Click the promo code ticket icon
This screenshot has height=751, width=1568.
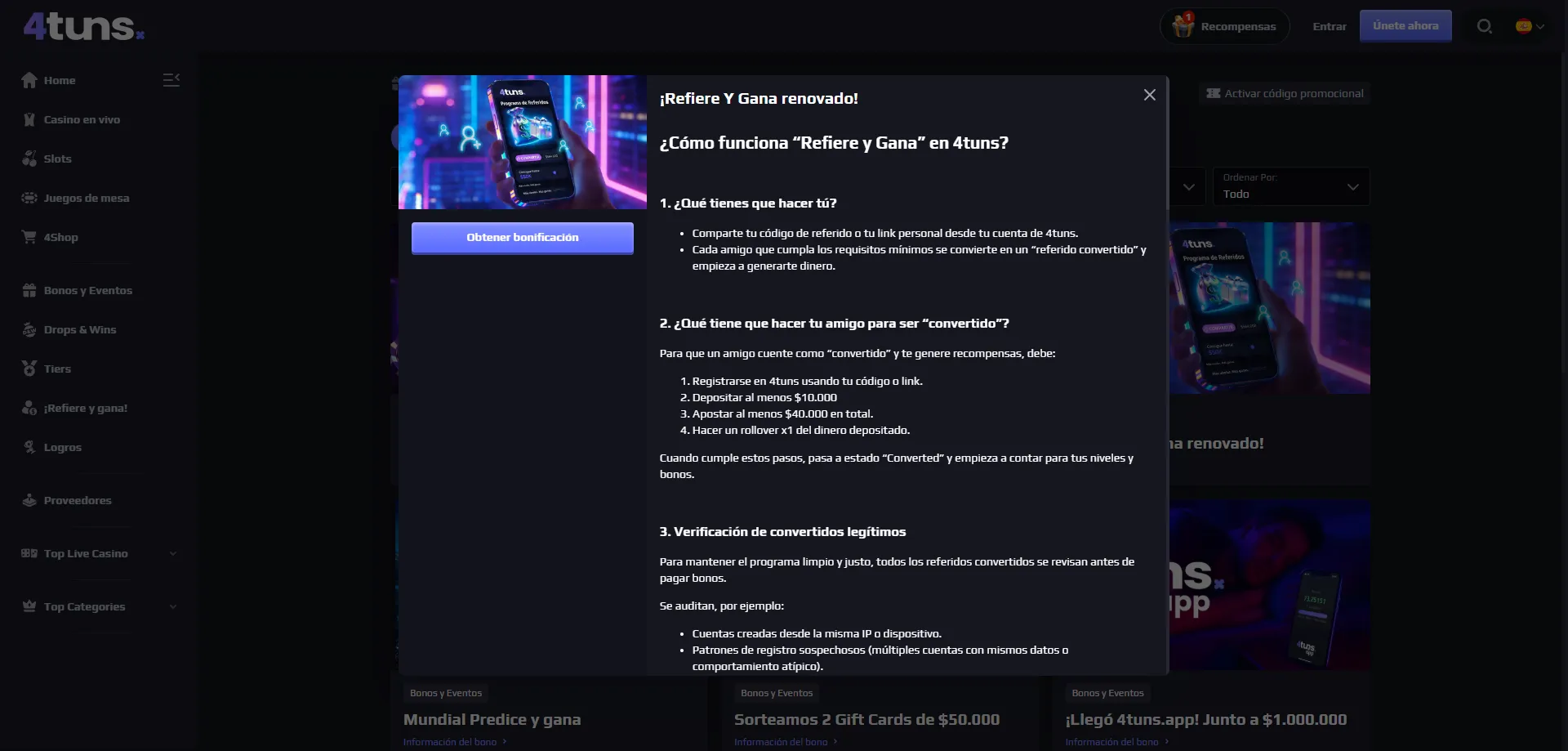pos(1214,93)
